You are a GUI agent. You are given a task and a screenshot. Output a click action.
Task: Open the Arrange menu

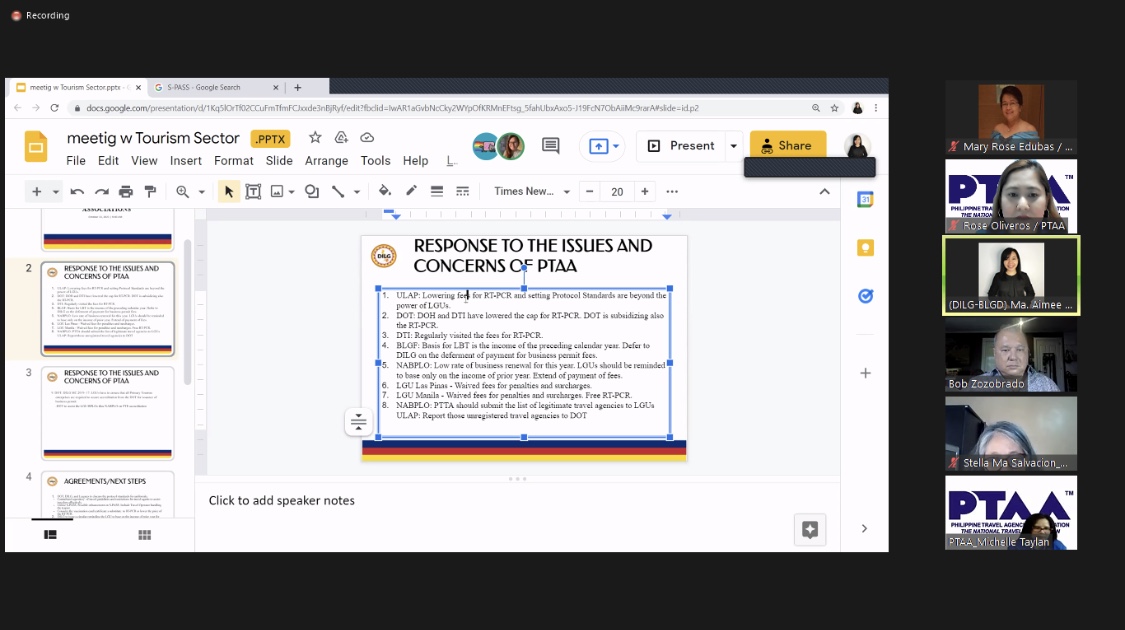[326, 161]
